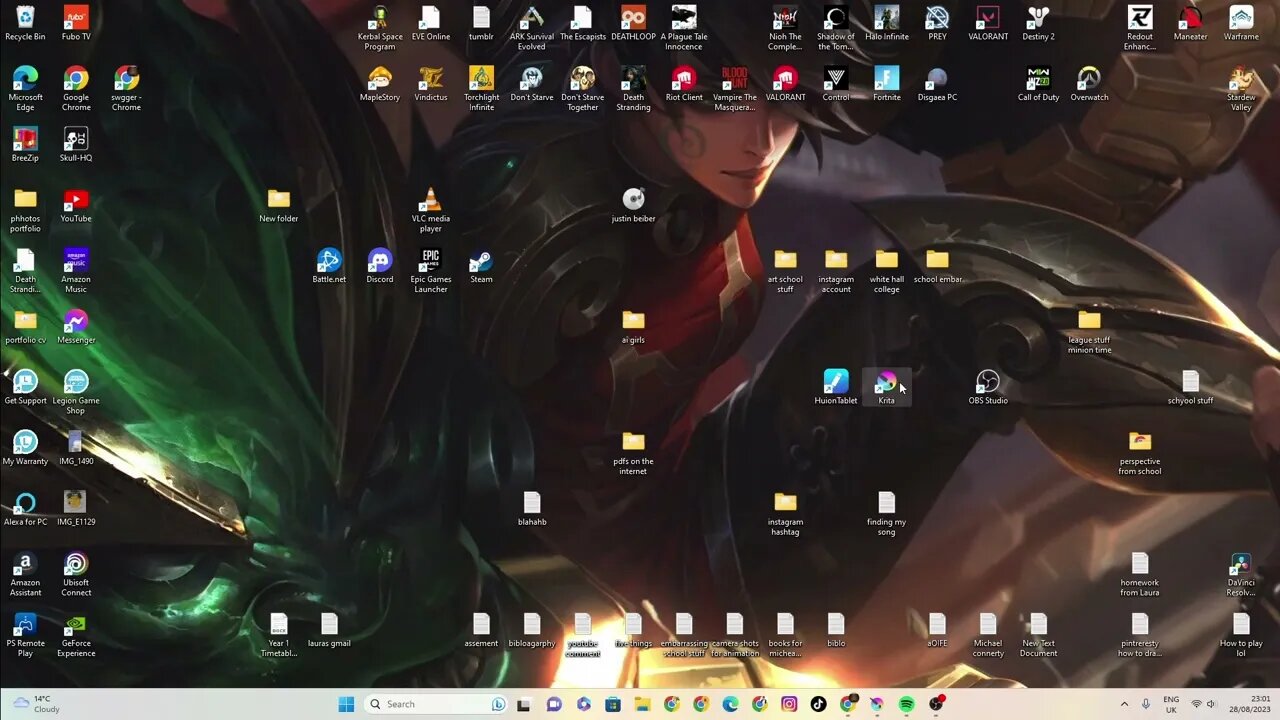
Task: Select the Epic Games Launcher icon
Action: pyautogui.click(x=431, y=271)
